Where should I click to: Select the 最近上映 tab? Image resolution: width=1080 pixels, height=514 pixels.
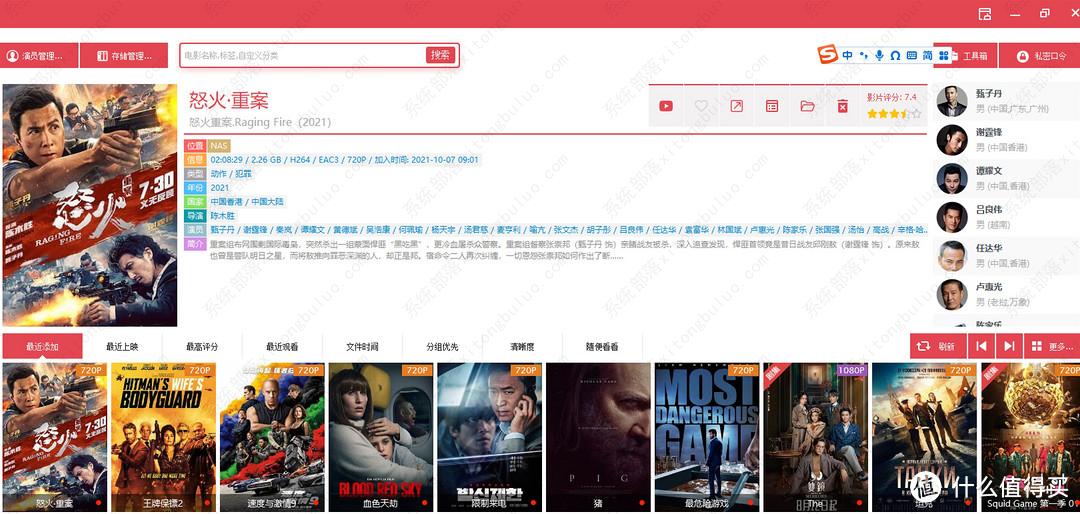pos(122,347)
